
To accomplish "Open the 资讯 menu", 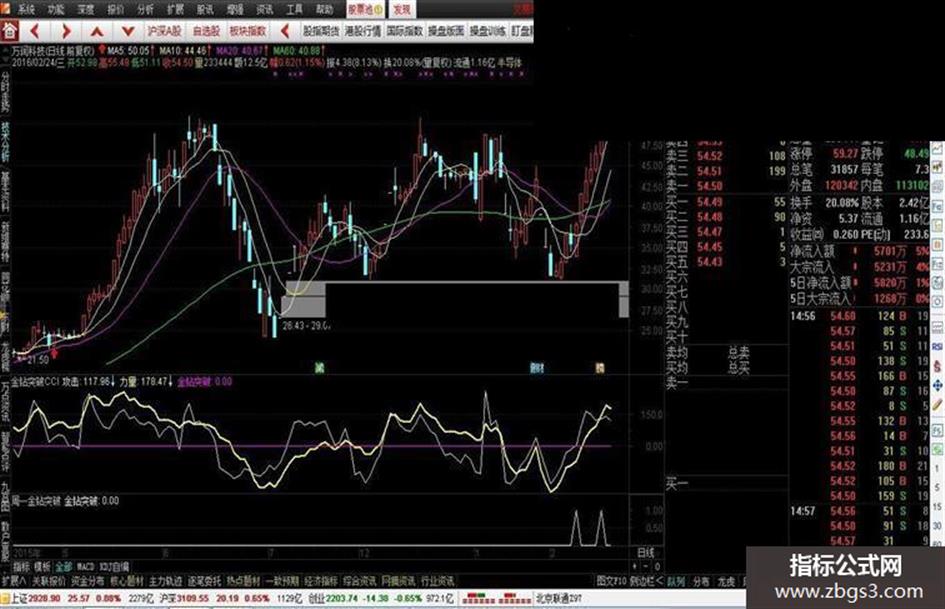I will [x=265, y=9].
